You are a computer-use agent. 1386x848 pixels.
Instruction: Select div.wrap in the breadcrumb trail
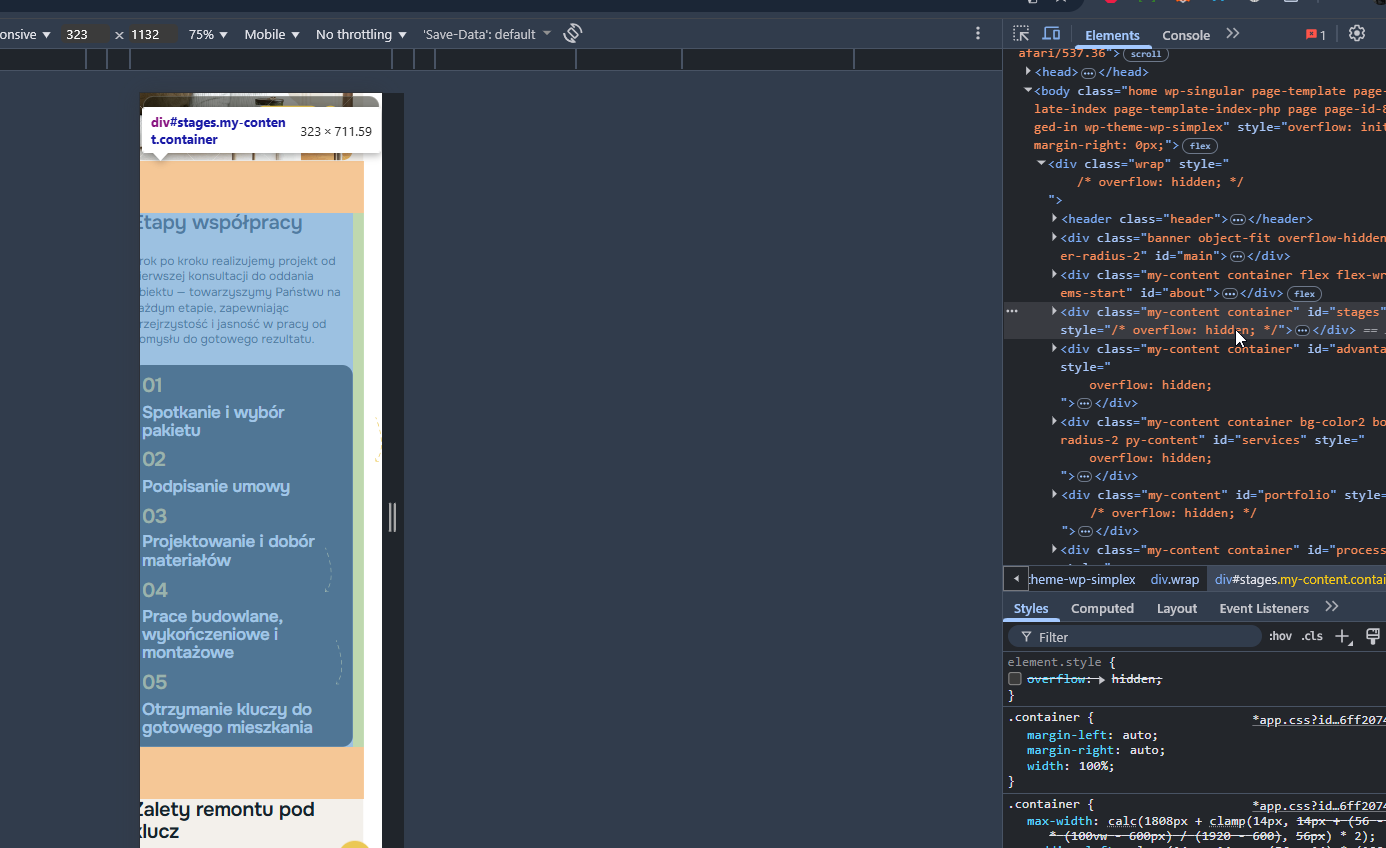[1174, 579]
